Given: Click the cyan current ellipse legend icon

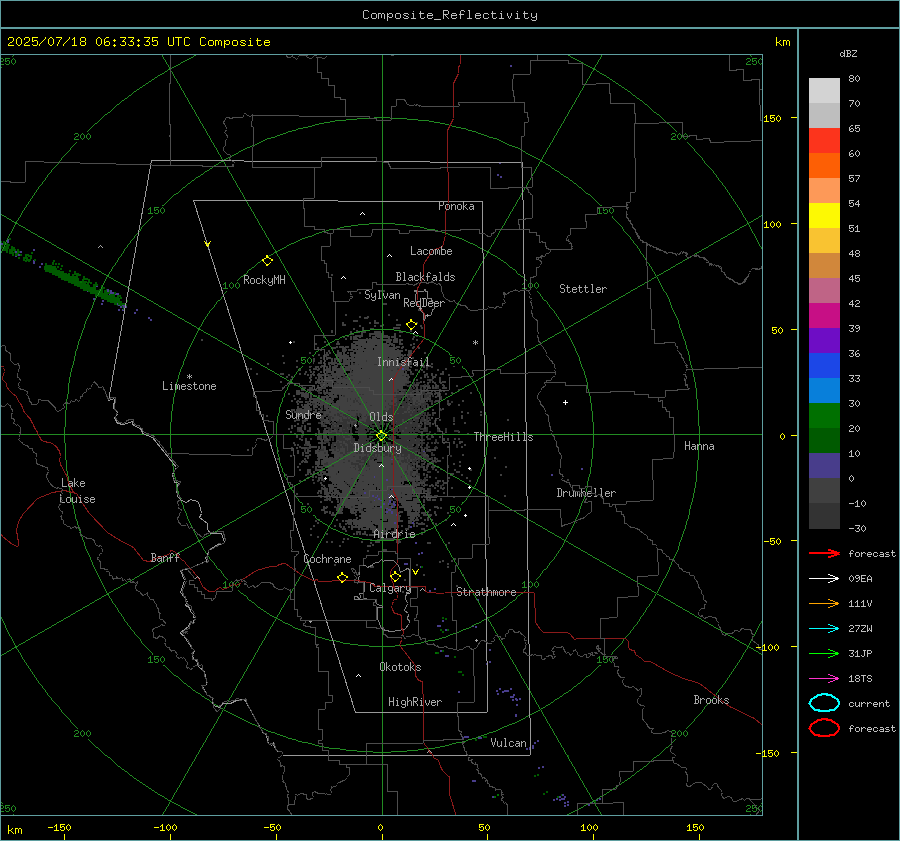Looking at the screenshot, I should point(824,703).
